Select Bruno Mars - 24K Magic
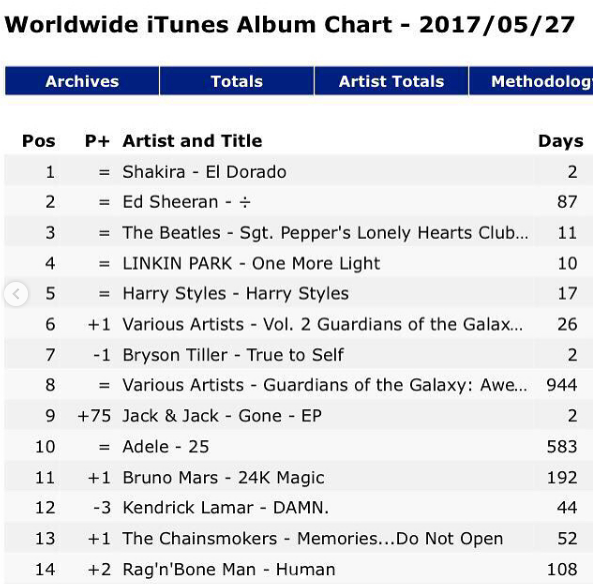This screenshot has height=584, width=612. click(223, 478)
